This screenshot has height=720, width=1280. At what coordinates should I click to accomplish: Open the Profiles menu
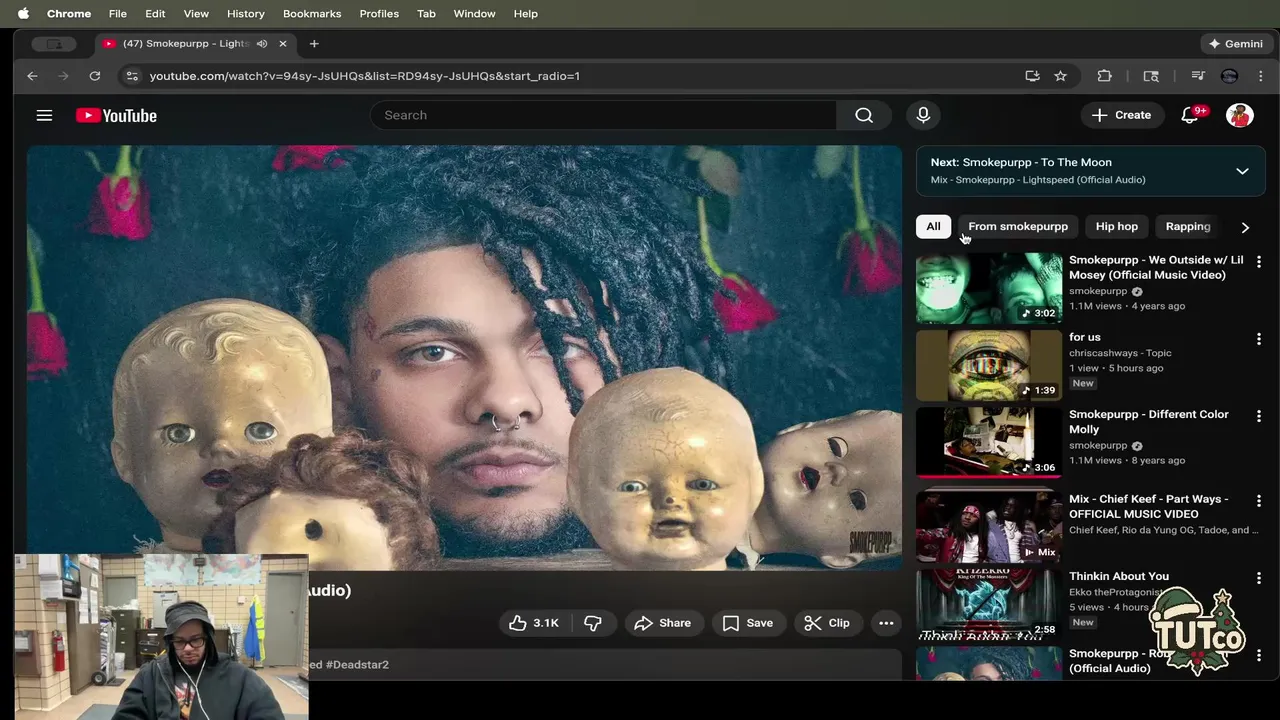click(379, 14)
